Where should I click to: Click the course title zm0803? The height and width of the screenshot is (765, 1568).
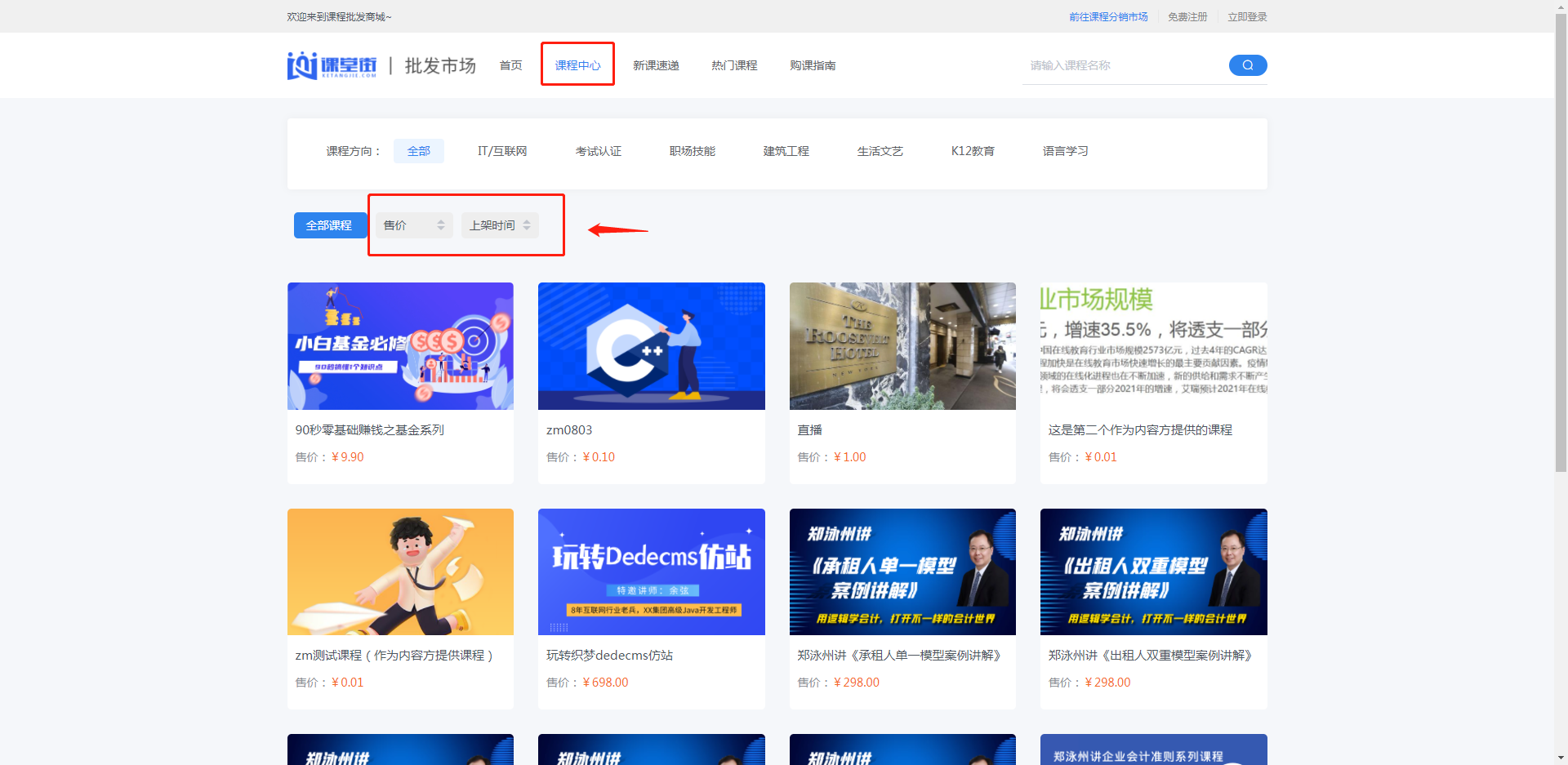[569, 430]
